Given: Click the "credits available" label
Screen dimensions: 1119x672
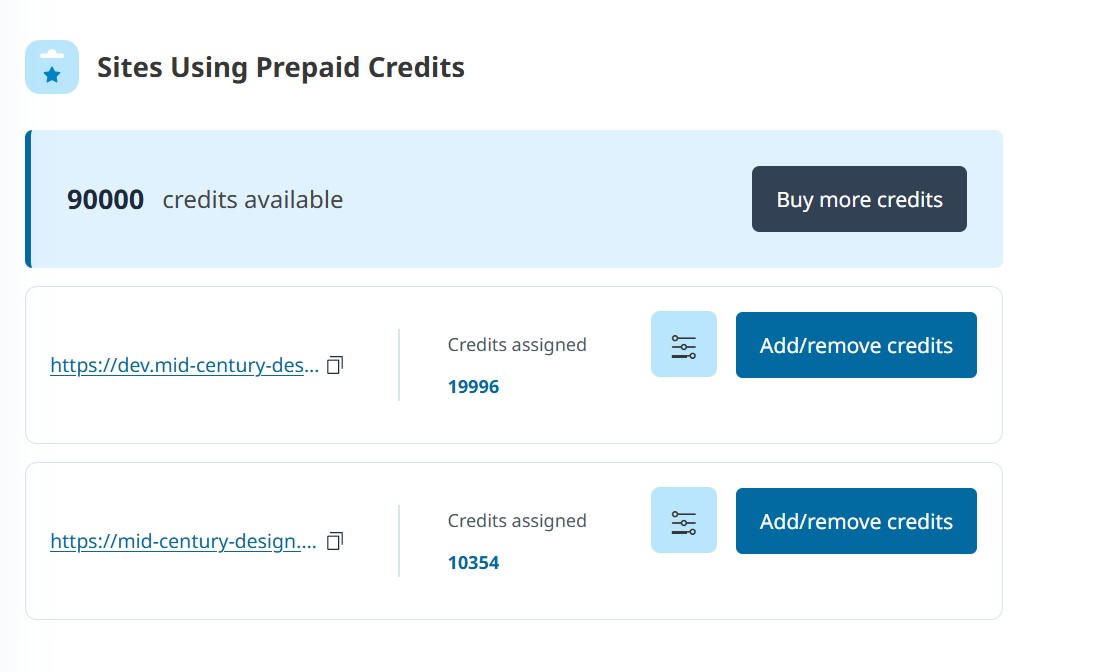Looking at the screenshot, I should point(253,200).
